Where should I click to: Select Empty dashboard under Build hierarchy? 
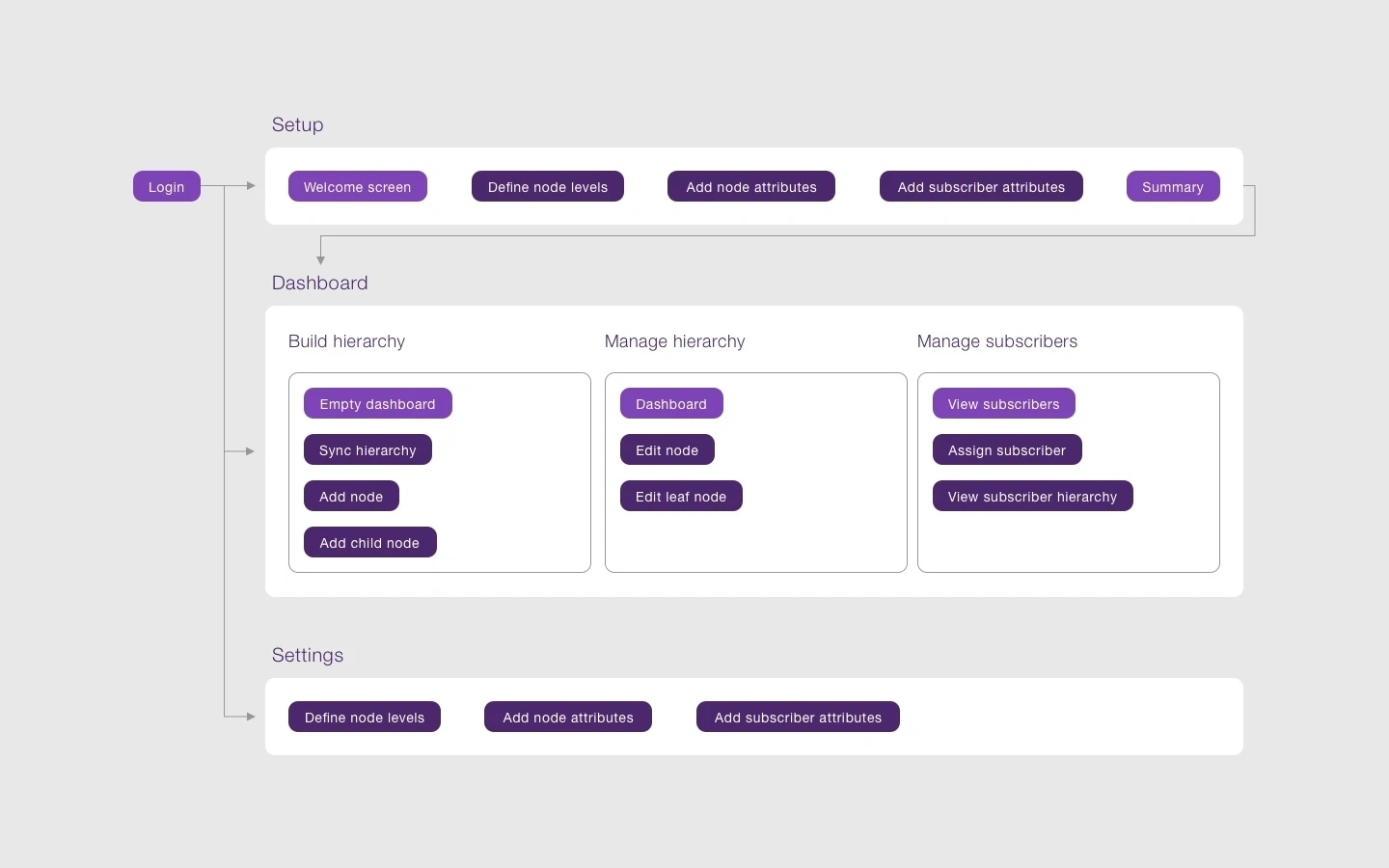pyautogui.click(x=377, y=403)
